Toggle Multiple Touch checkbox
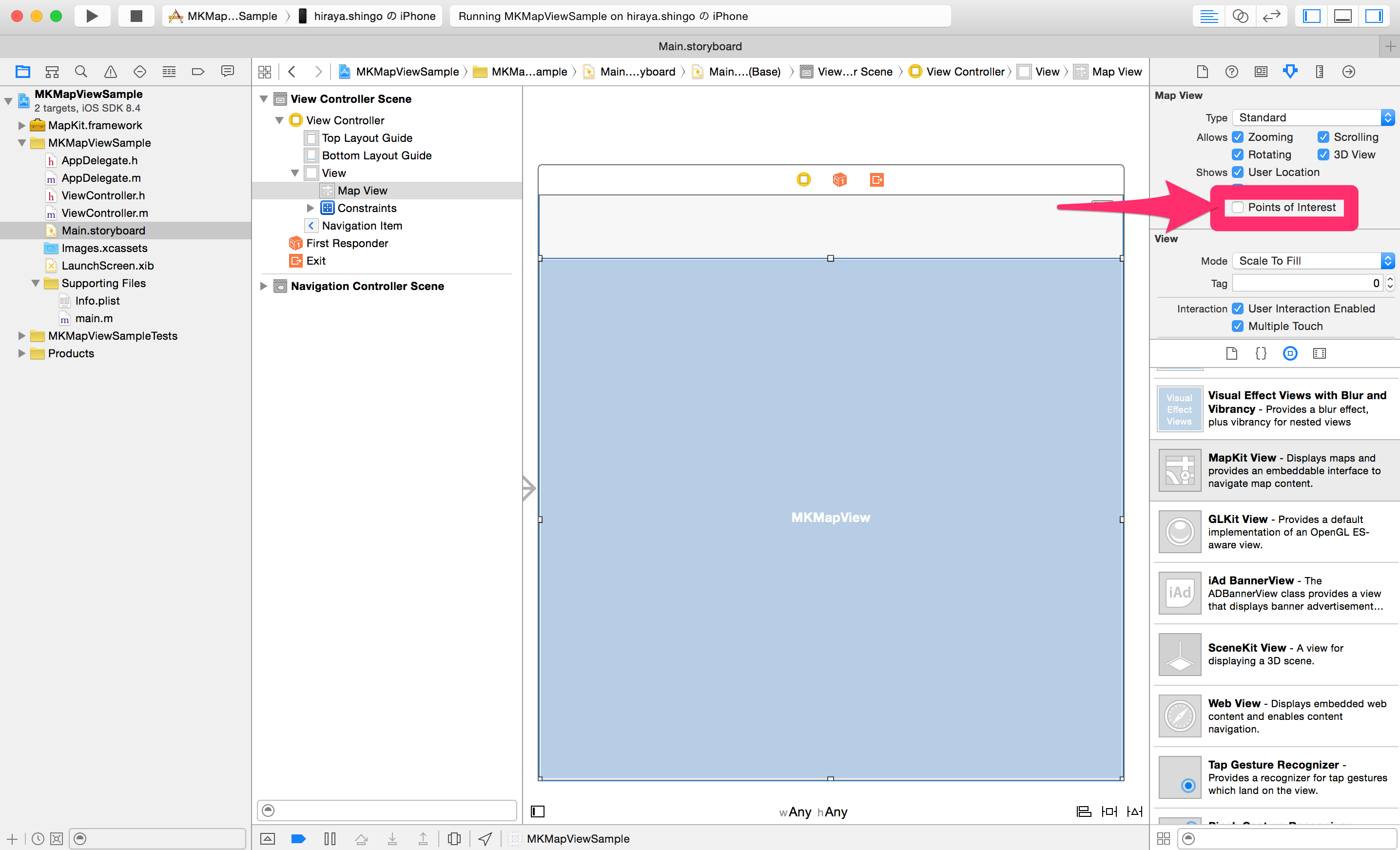Viewport: 1400px width, 850px height. [x=1238, y=326]
